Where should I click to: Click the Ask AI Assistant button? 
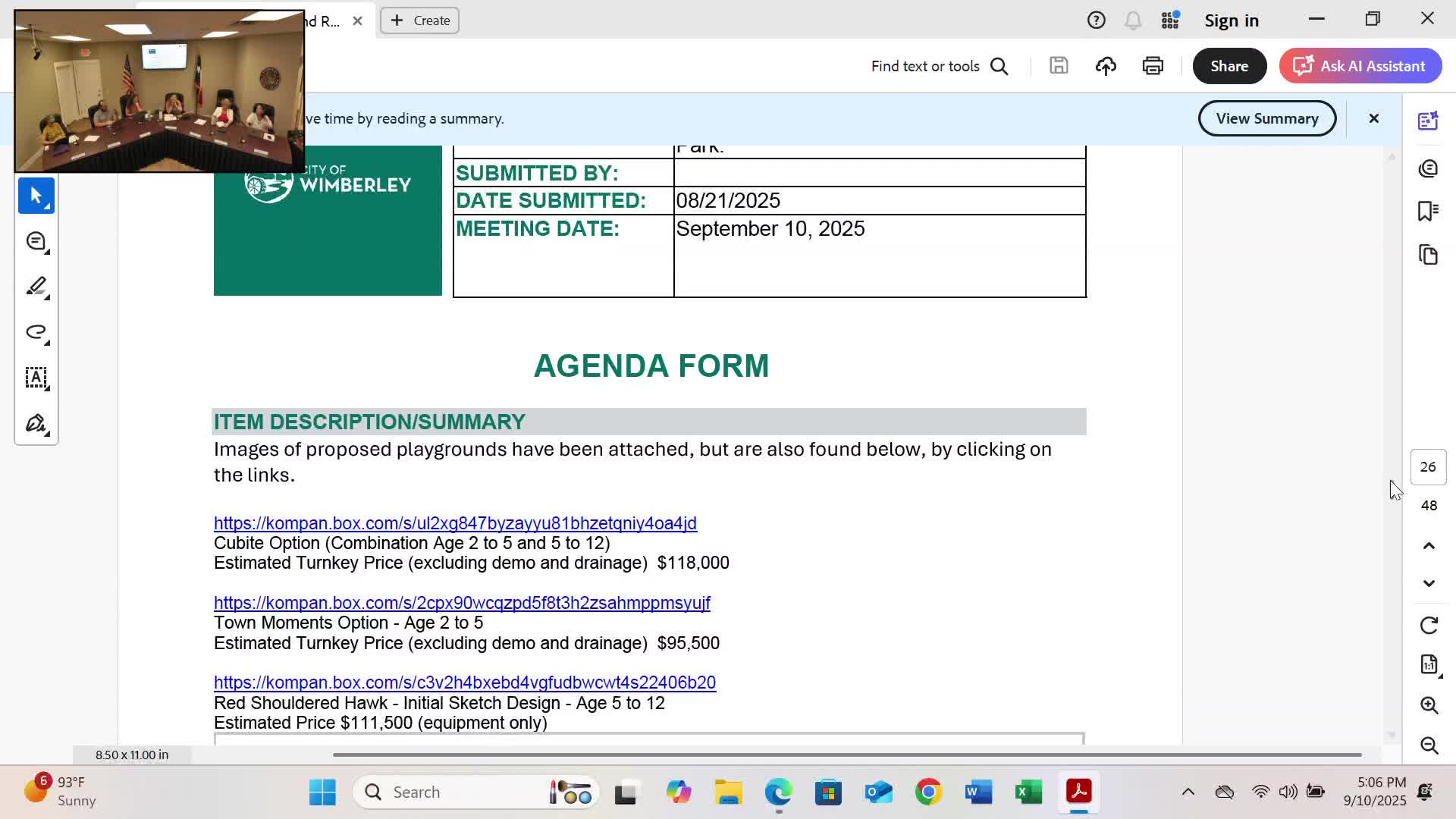(1360, 66)
